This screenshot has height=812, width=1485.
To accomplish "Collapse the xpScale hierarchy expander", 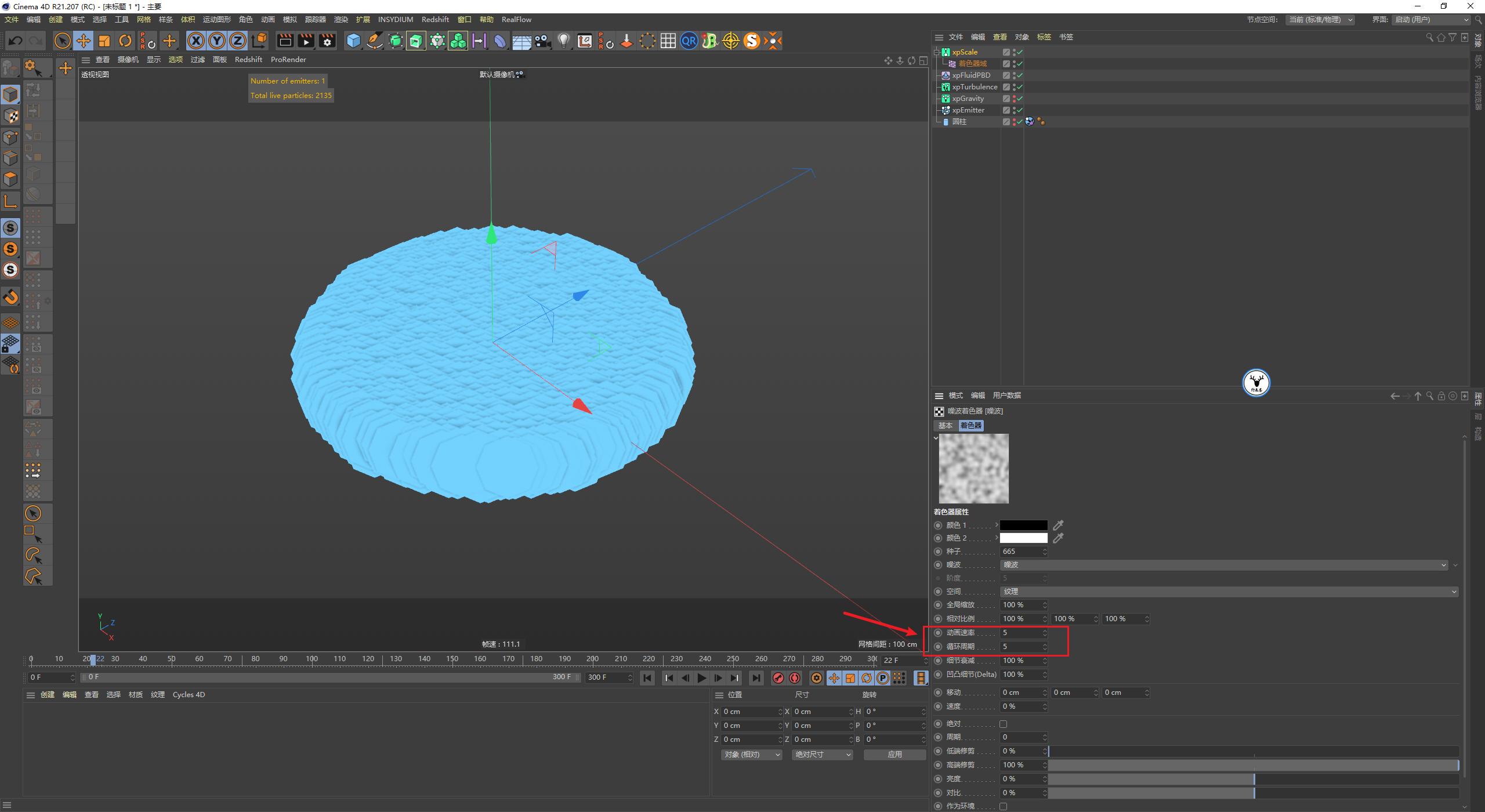I will click(936, 53).
